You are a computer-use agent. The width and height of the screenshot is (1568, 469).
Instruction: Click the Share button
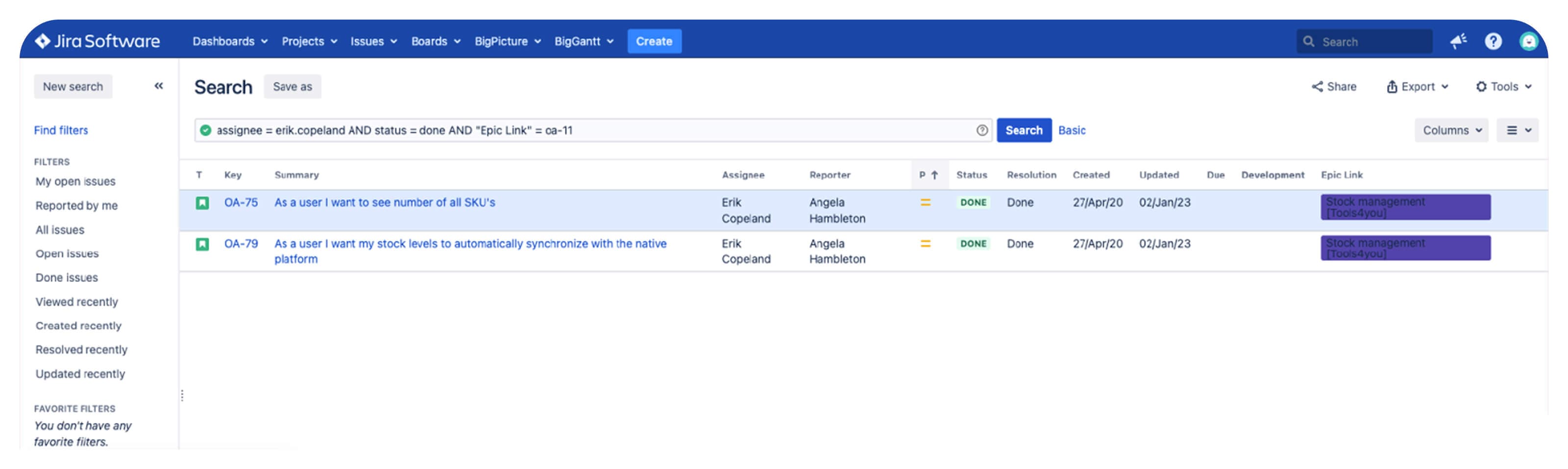point(1334,86)
